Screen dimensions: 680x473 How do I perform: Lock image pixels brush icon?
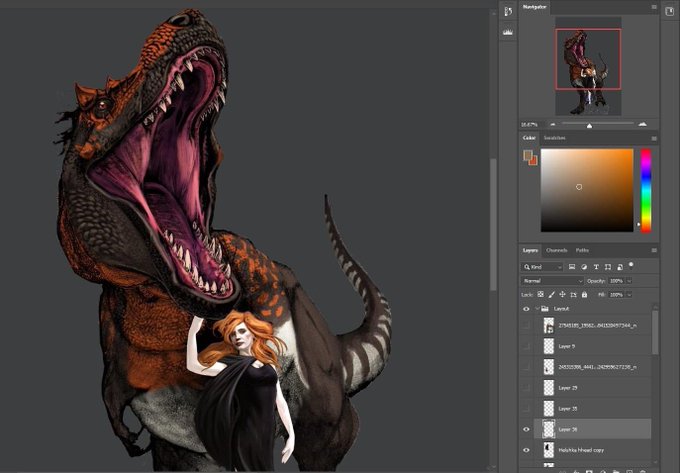[552, 294]
